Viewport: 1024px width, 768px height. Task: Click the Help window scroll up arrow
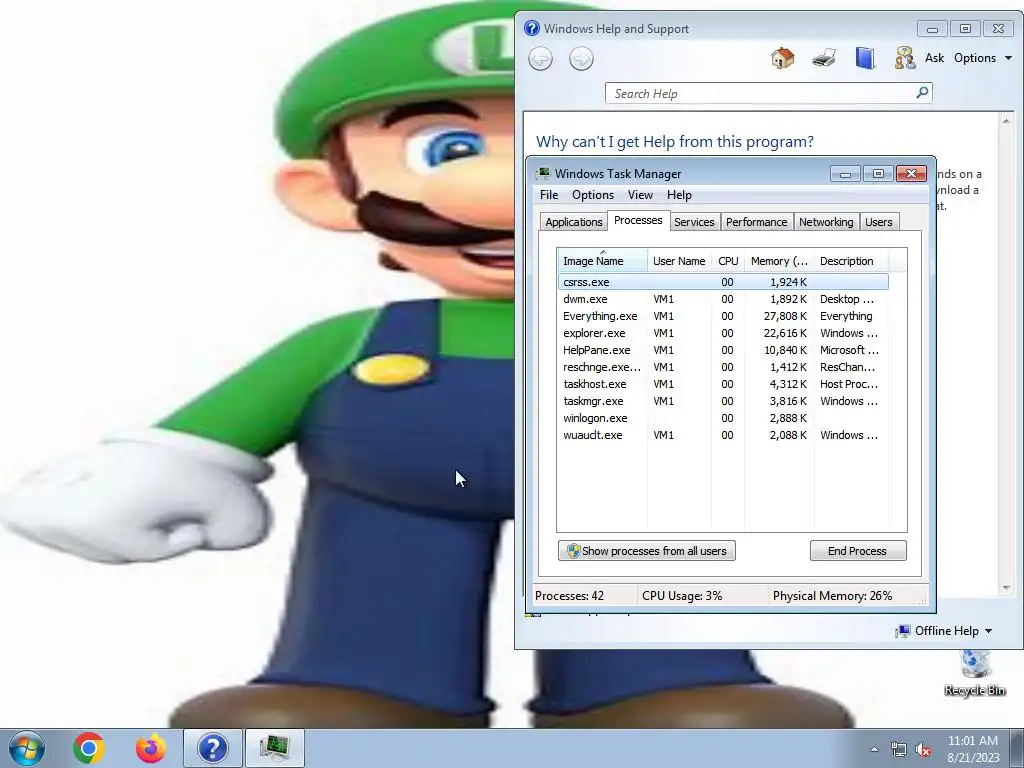click(1006, 121)
